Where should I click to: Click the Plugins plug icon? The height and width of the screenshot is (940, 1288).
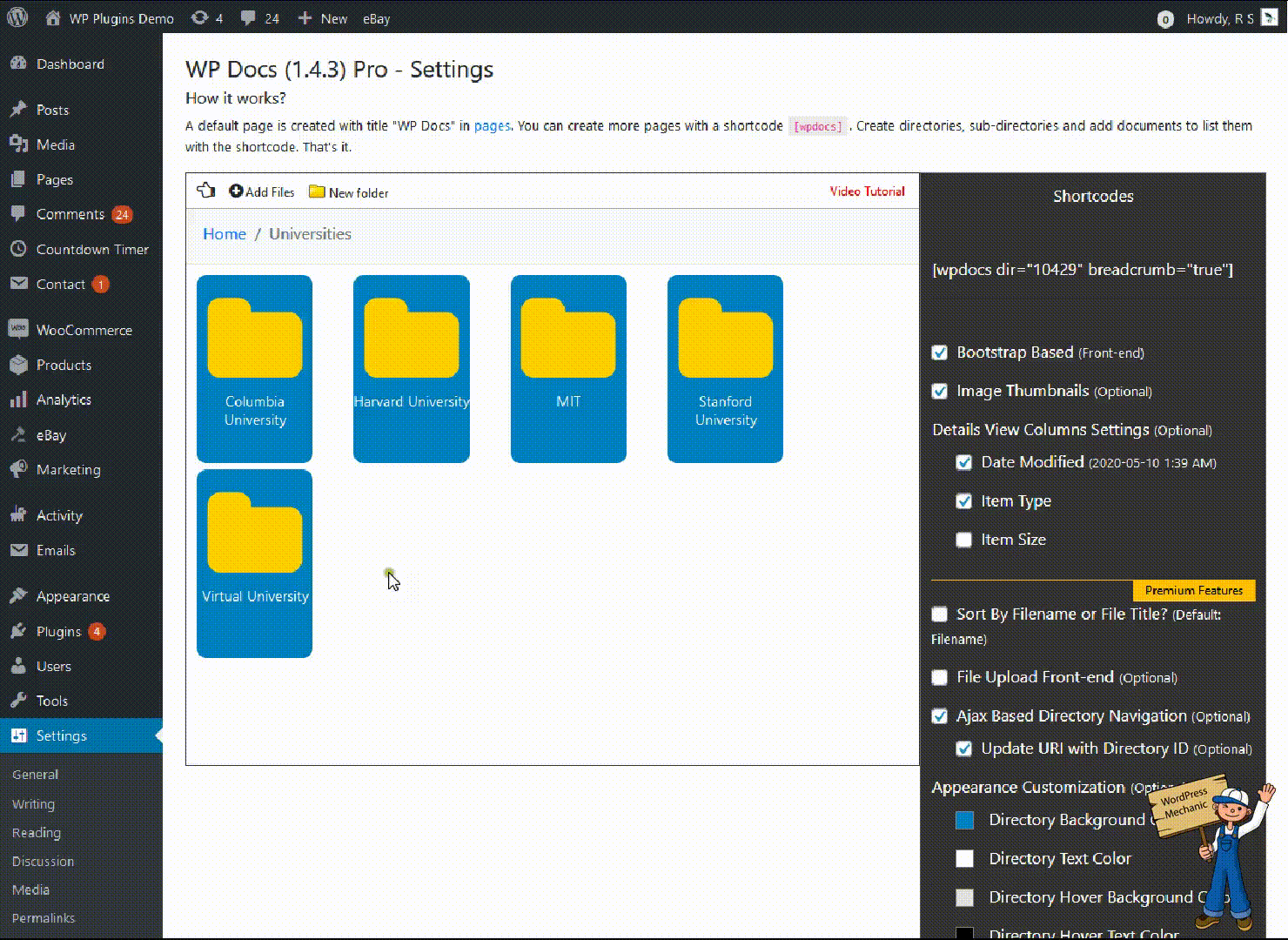pos(18,631)
